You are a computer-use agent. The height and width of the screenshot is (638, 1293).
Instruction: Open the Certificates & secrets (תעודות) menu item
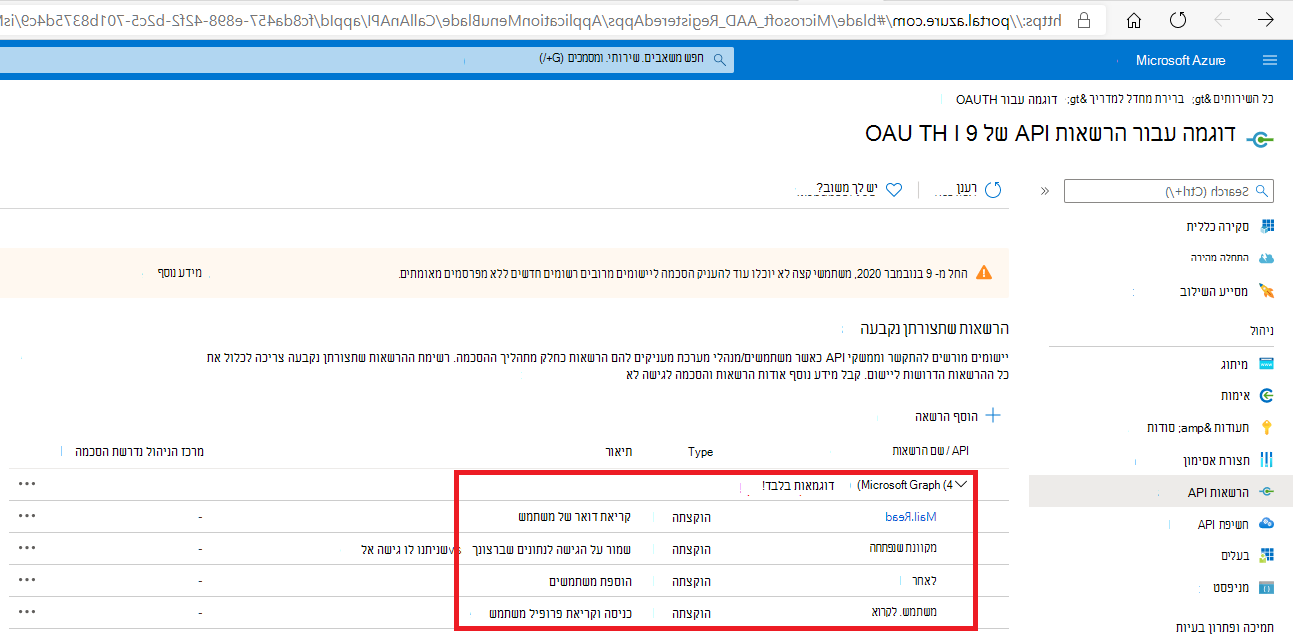click(1199, 428)
